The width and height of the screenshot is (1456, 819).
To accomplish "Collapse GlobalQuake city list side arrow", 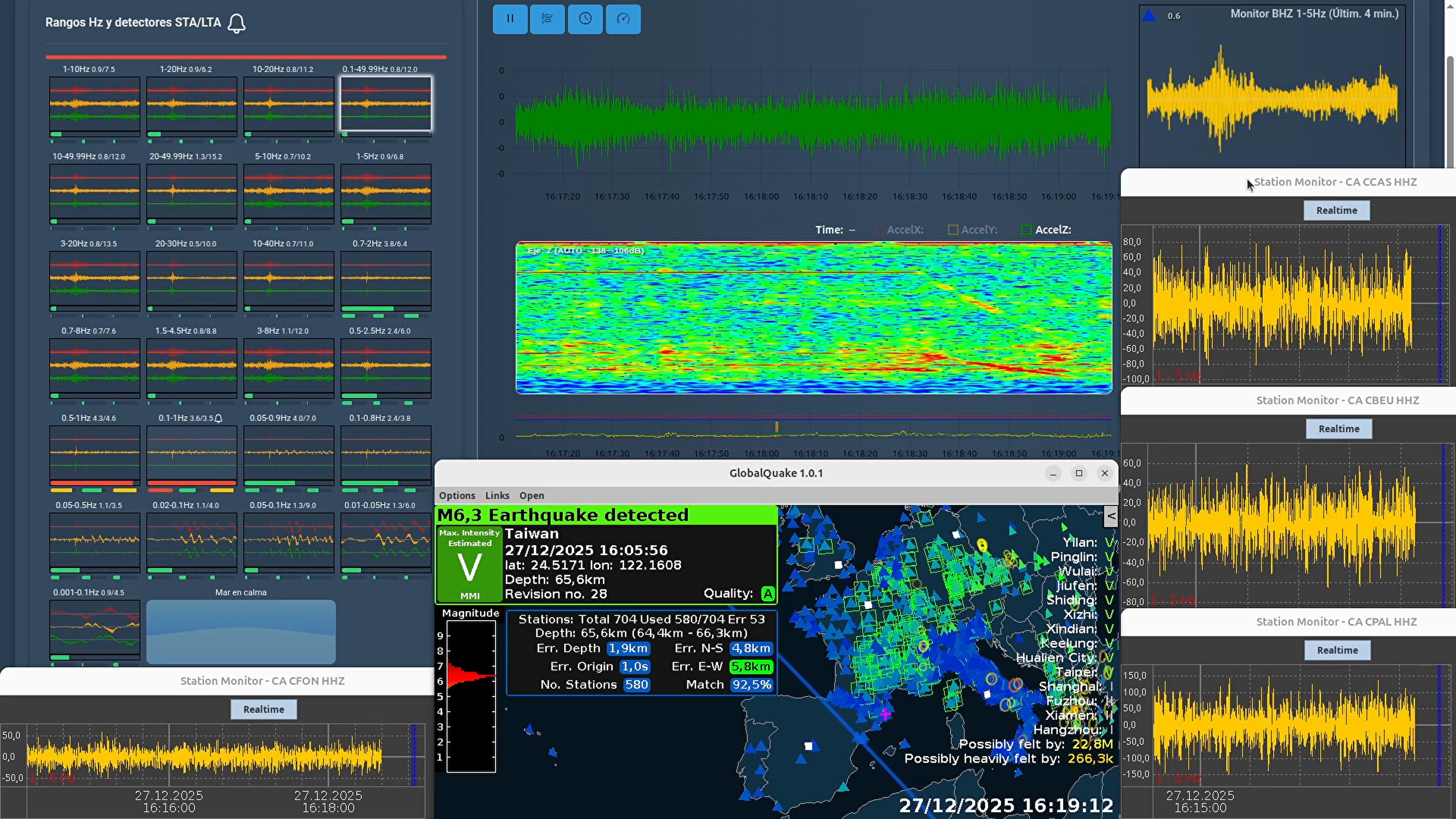I will [1111, 516].
